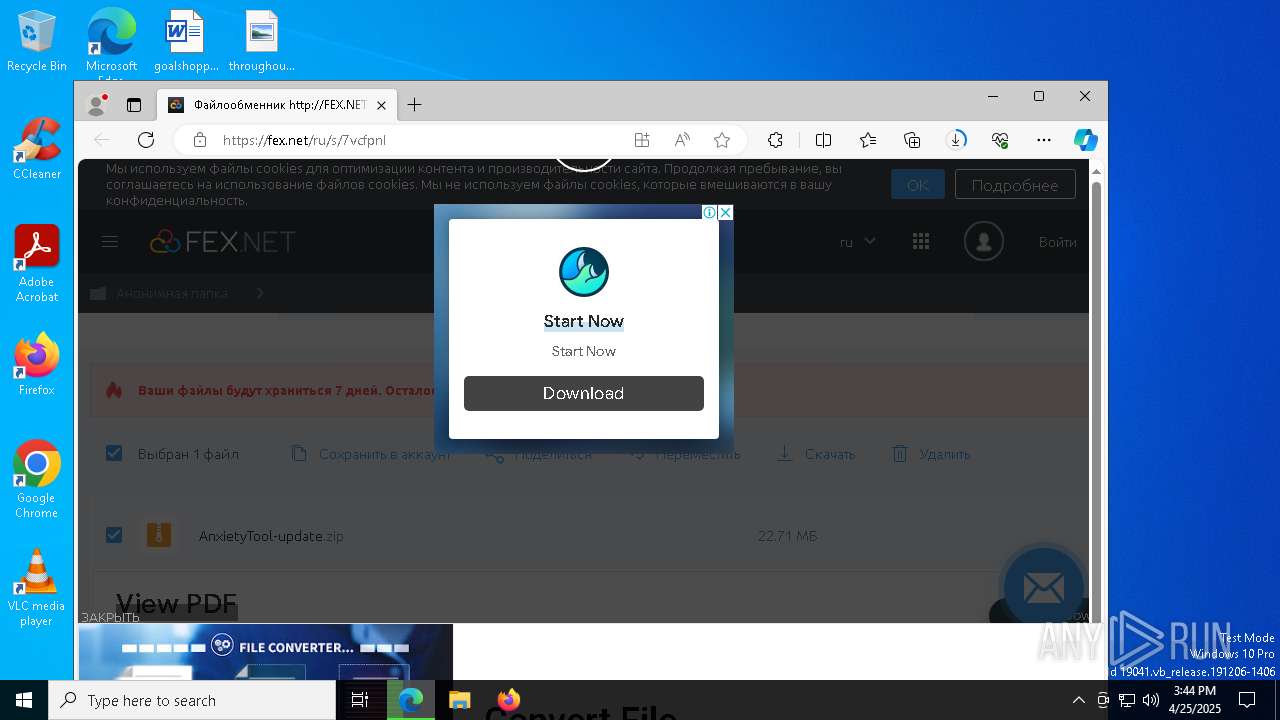
Task: Open CCleaner desktop shortcut
Action: pyautogui.click(x=37, y=149)
